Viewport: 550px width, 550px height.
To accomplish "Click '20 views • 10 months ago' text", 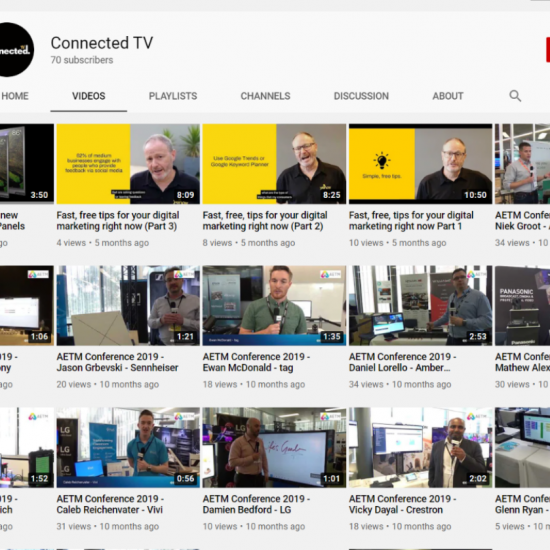I will 108,384.
